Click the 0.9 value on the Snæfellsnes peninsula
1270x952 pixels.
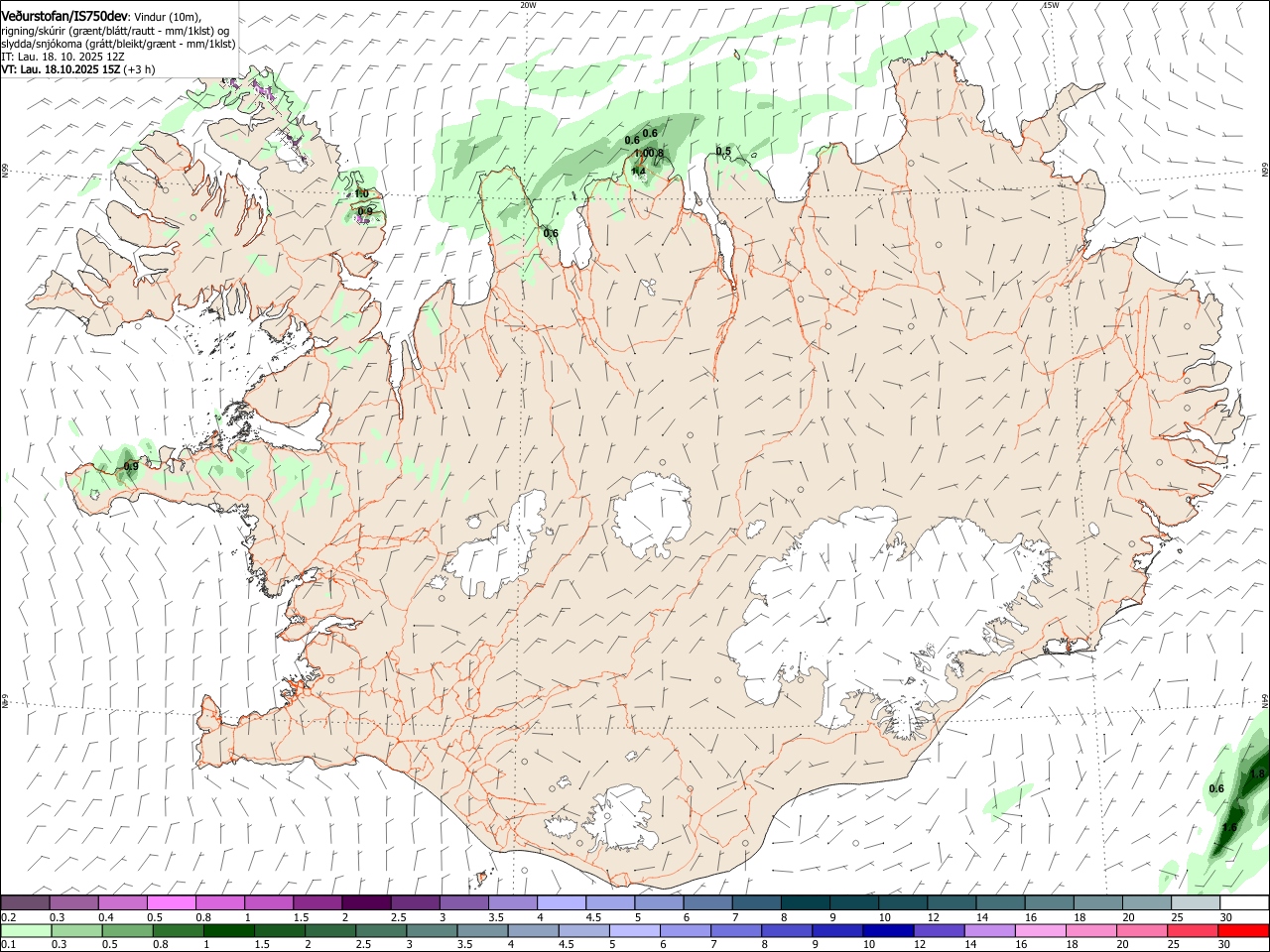[x=131, y=466]
